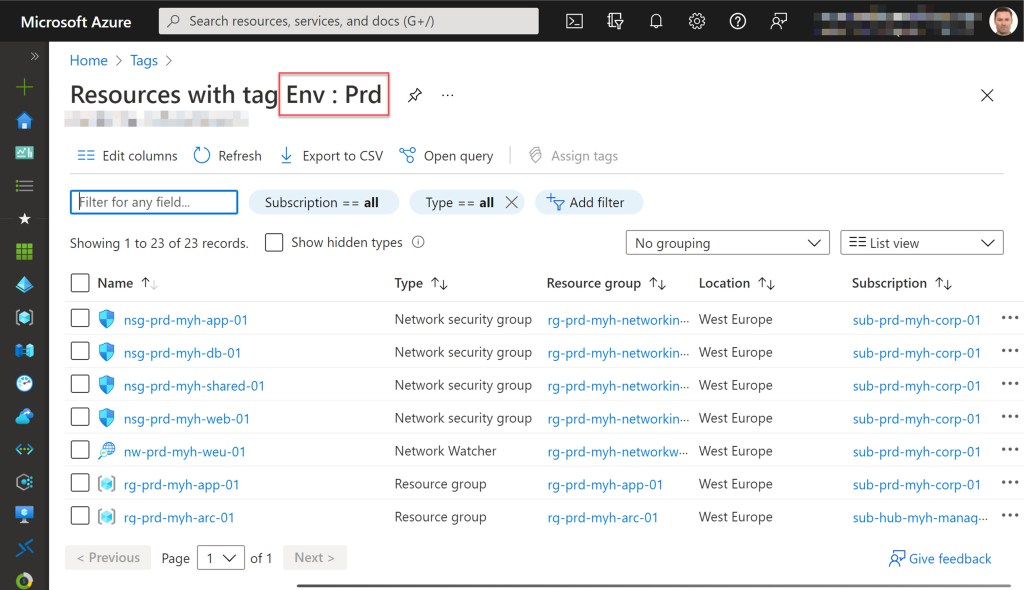Open the page number dropdown
Image resolution: width=1024 pixels, height=590 pixels.
221,558
